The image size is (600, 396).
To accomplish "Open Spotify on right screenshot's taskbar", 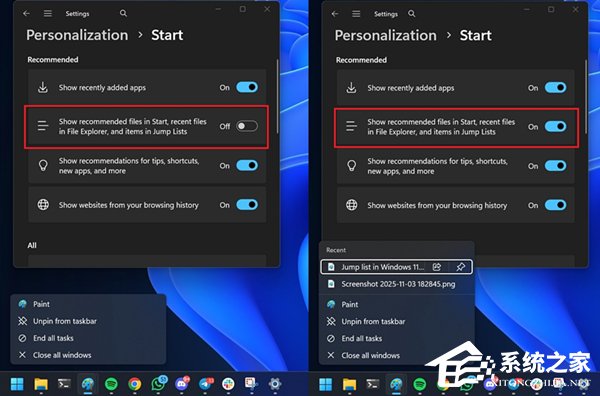I will tap(420, 384).
